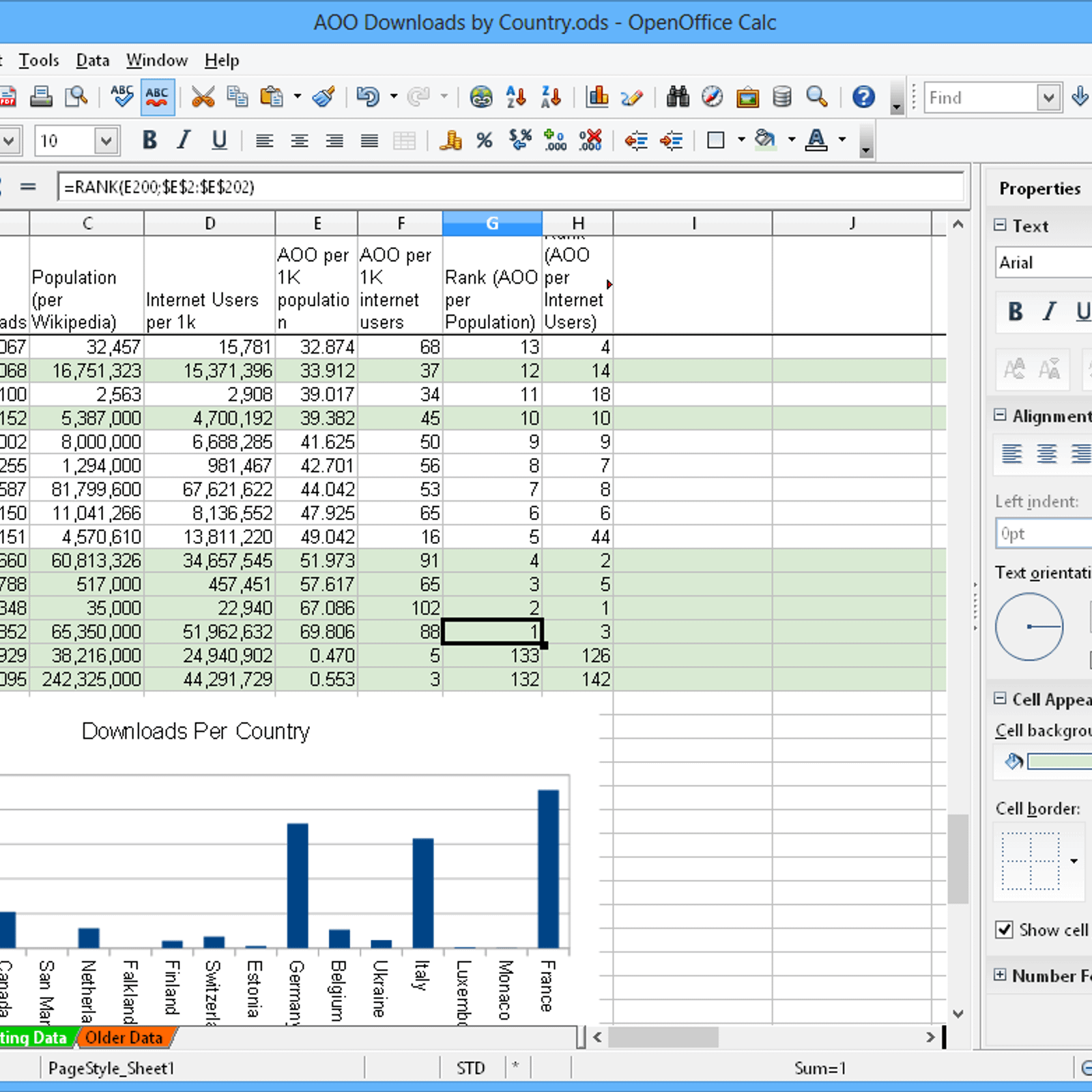Open the Help menu
1092x1092 pixels.
pos(222,61)
